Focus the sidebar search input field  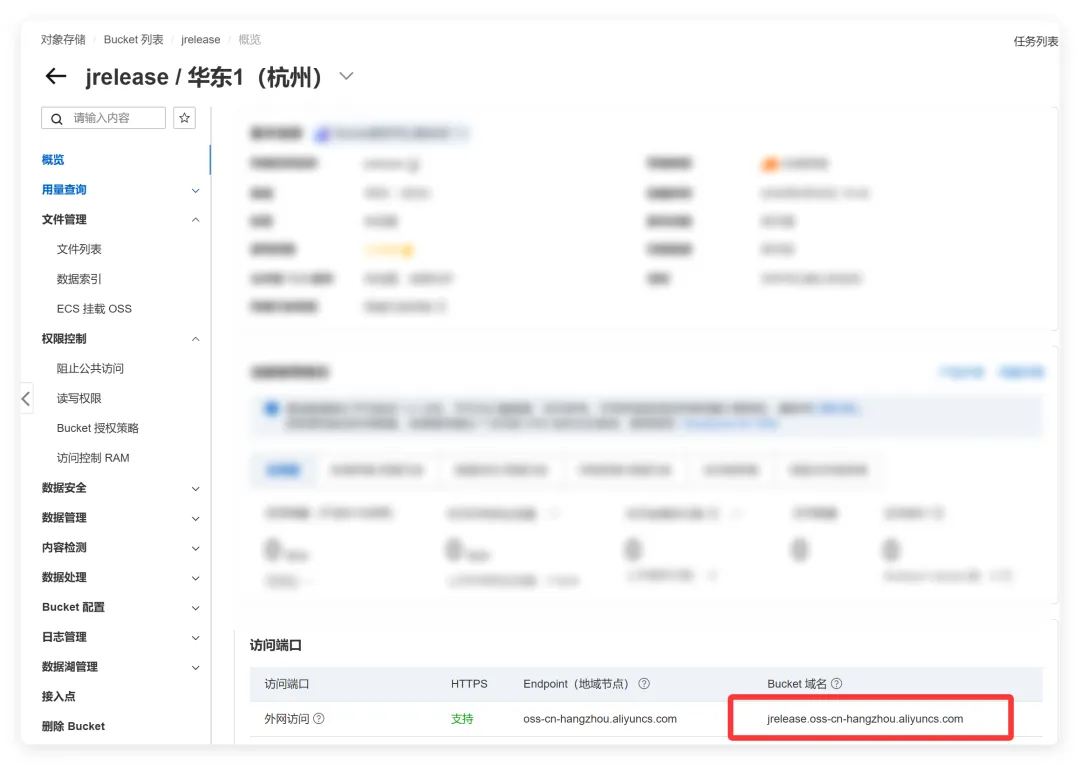(103, 118)
